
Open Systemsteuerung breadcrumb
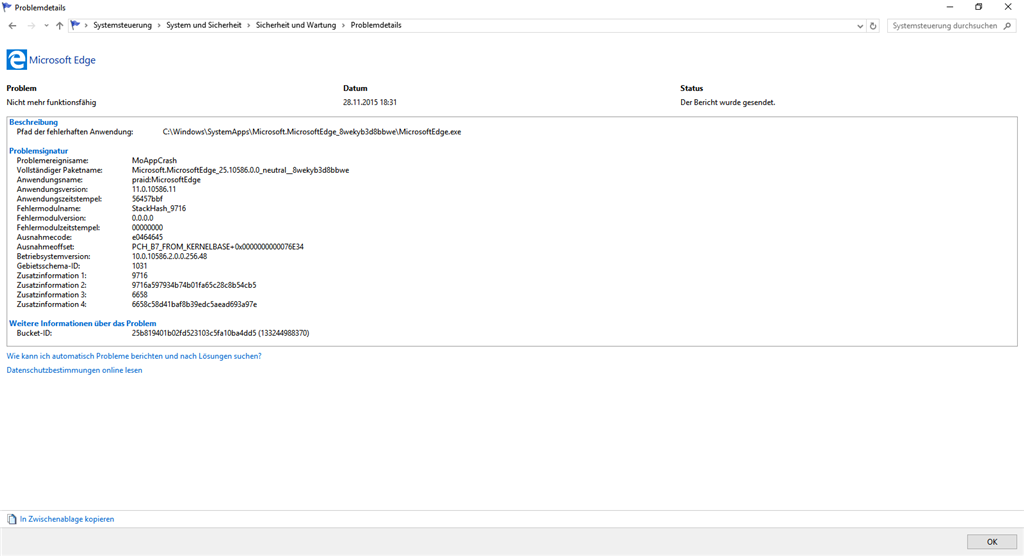point(122,25)
